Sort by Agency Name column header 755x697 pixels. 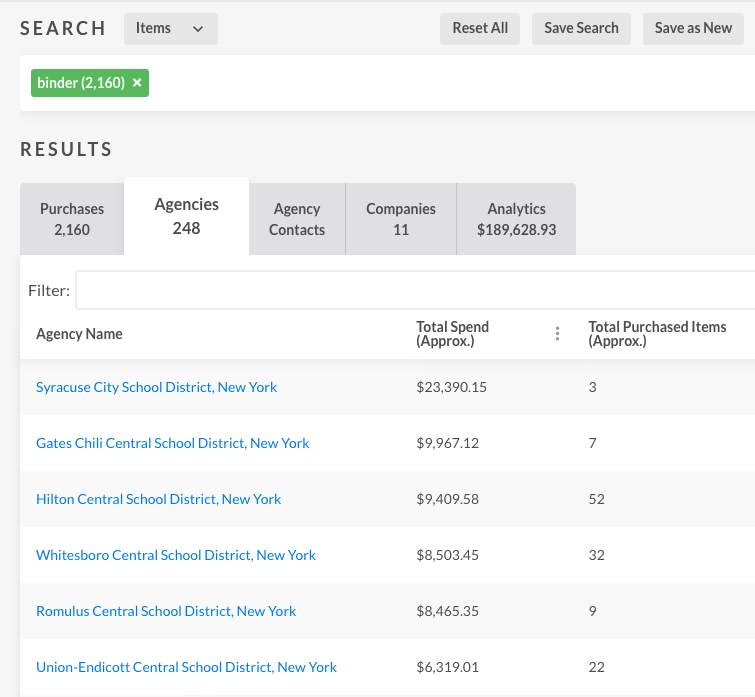pos(79,334)
